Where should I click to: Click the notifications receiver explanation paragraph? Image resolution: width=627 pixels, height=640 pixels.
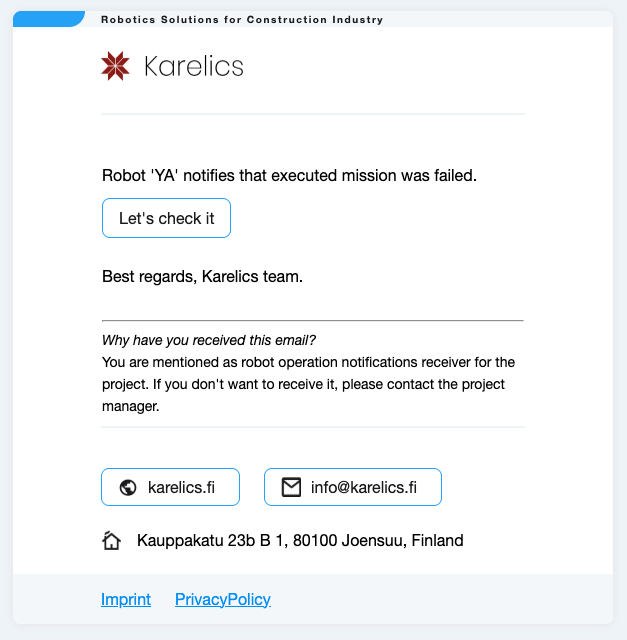tap(308, 384)
